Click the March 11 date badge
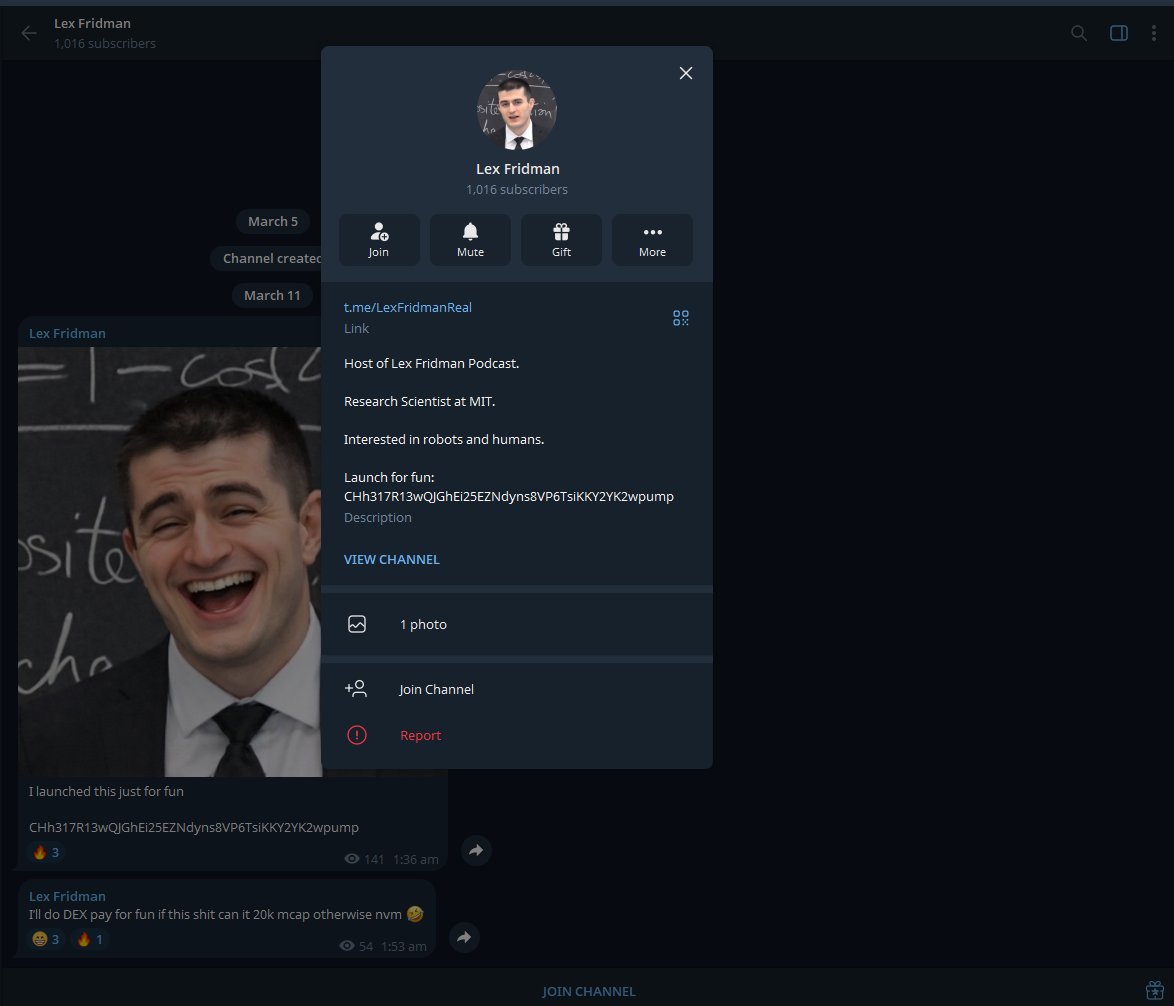This screenshot has height=1006, width=1174. [272, 295]
